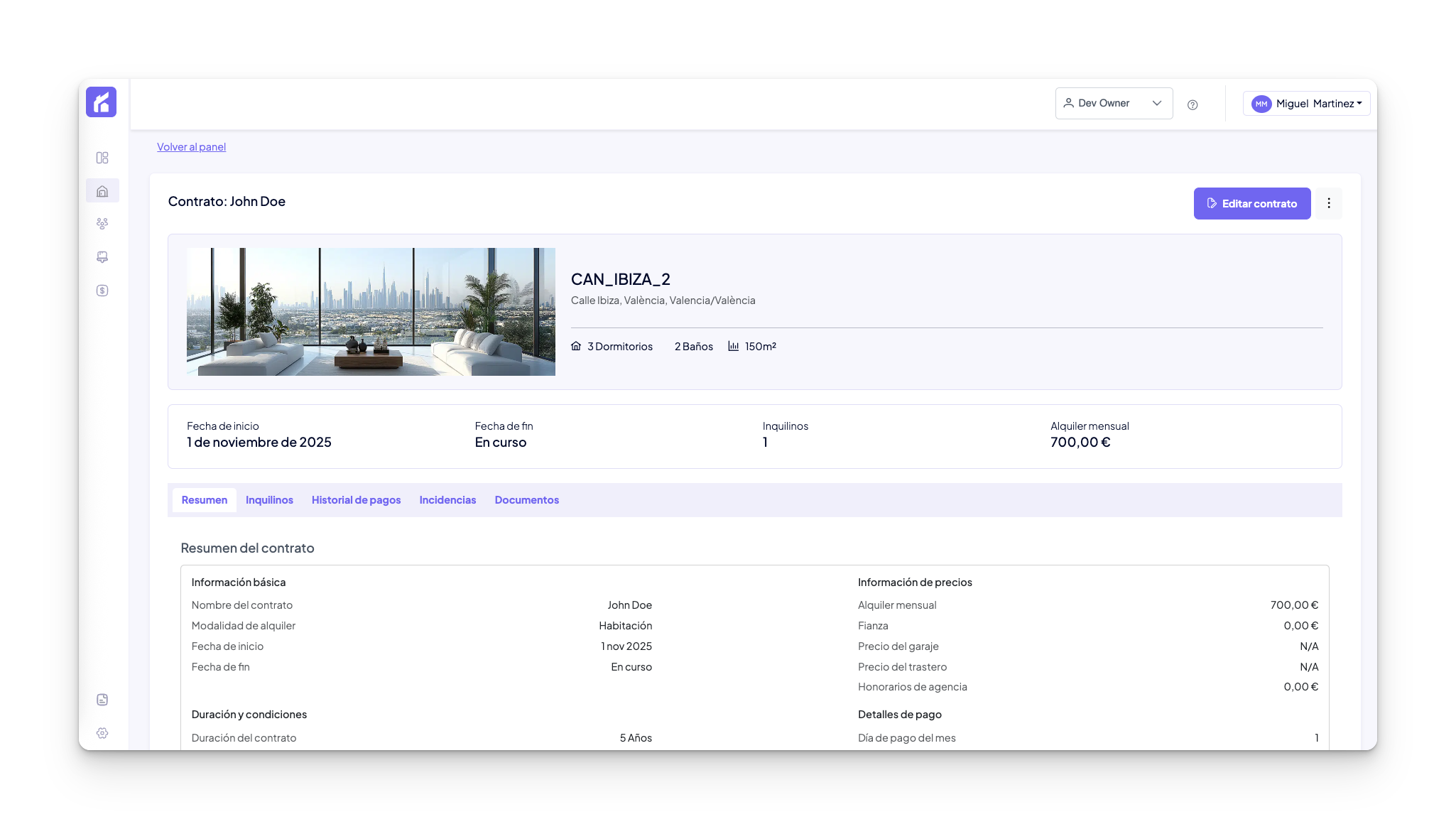
Task: Open the tenants group sidebar icon
Action: (x=102, y=224)
